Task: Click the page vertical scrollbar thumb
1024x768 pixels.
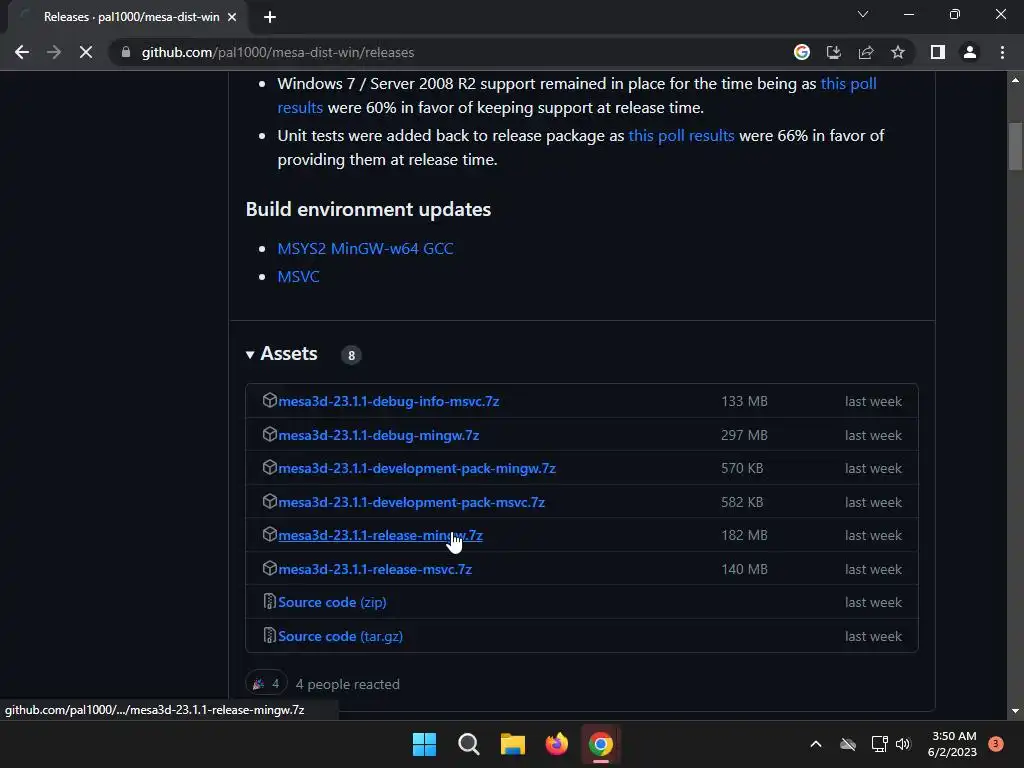Action: click(x=1016, y=146)
